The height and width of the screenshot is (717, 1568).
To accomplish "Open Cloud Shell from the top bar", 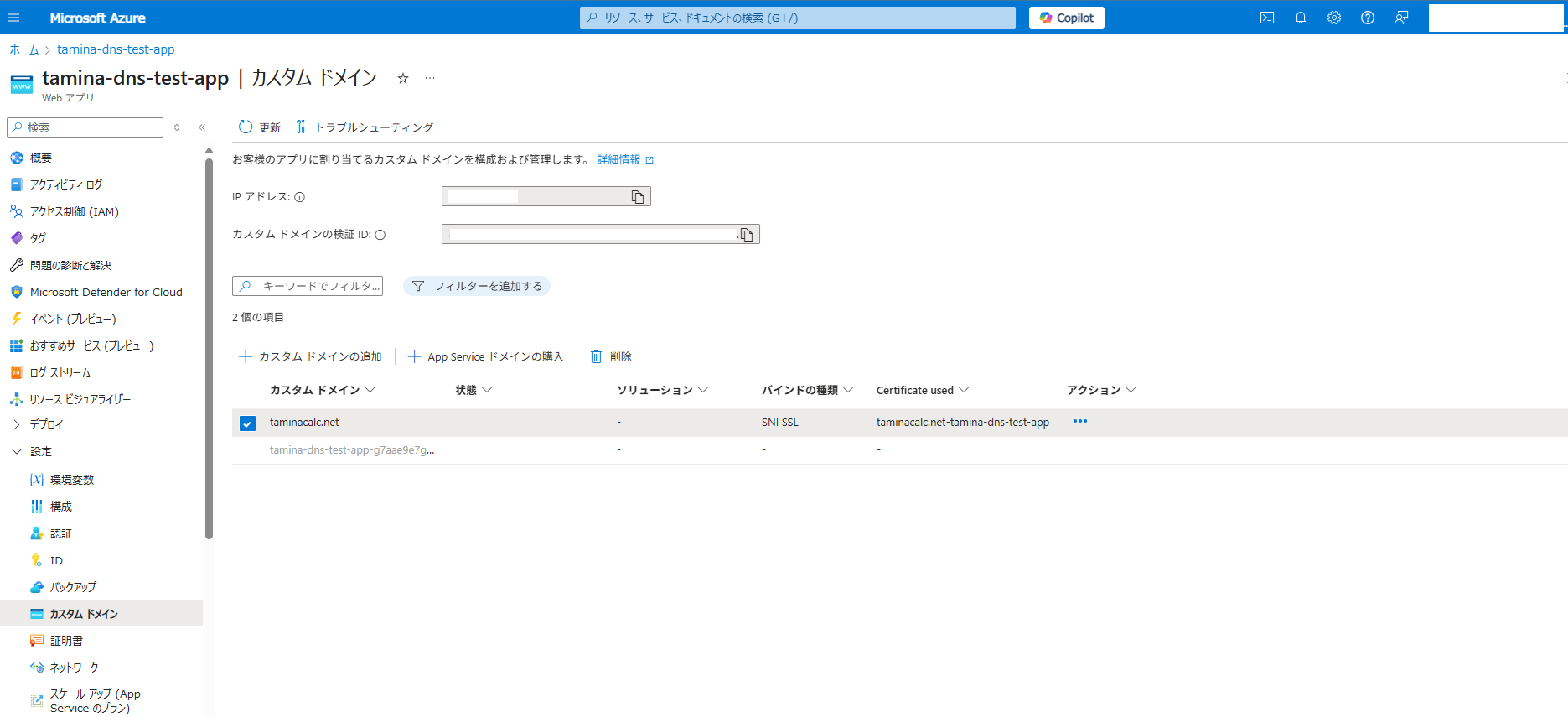I will point(1267,18).
